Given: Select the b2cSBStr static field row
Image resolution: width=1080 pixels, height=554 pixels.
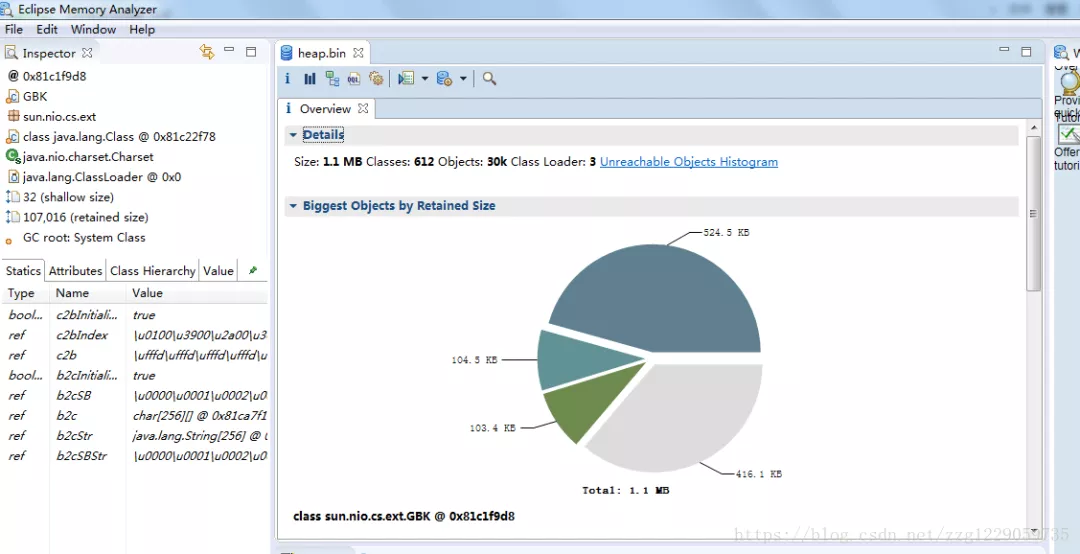Looking at the screenshot, I should point(135,456).
